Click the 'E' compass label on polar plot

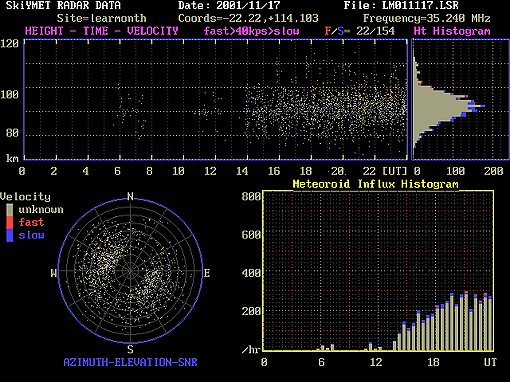click(207, 273)
